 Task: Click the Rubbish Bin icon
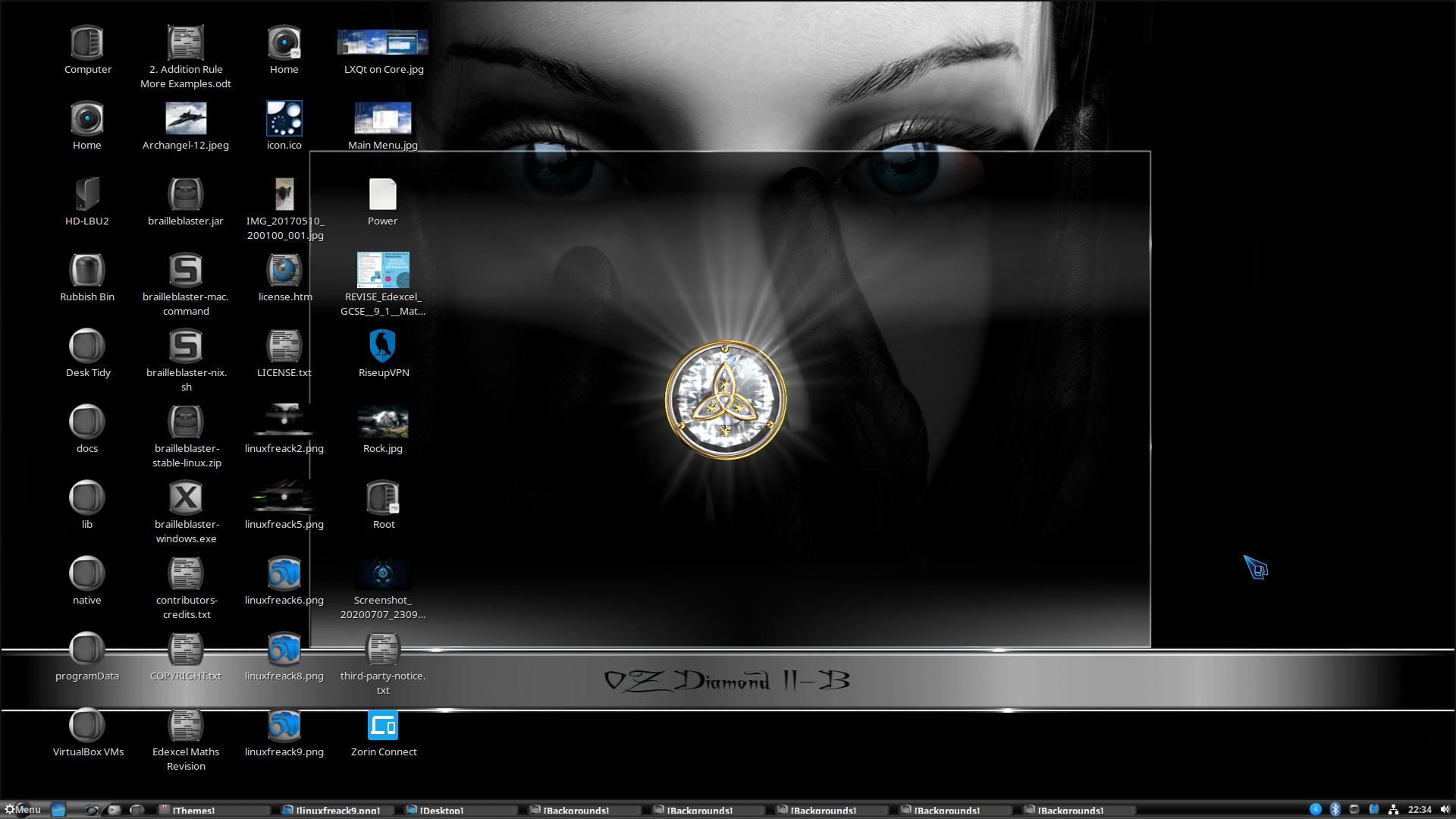86,269
